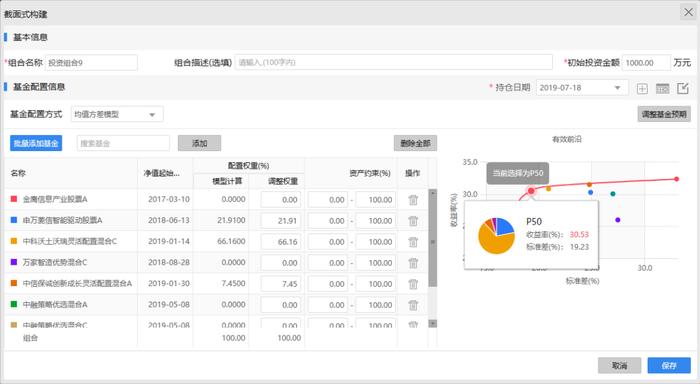Image resolution: width=700 pixels, height=384 pixels.
Task: Click the date cell 2019-01-30
Action: click(x=169, y=283)
